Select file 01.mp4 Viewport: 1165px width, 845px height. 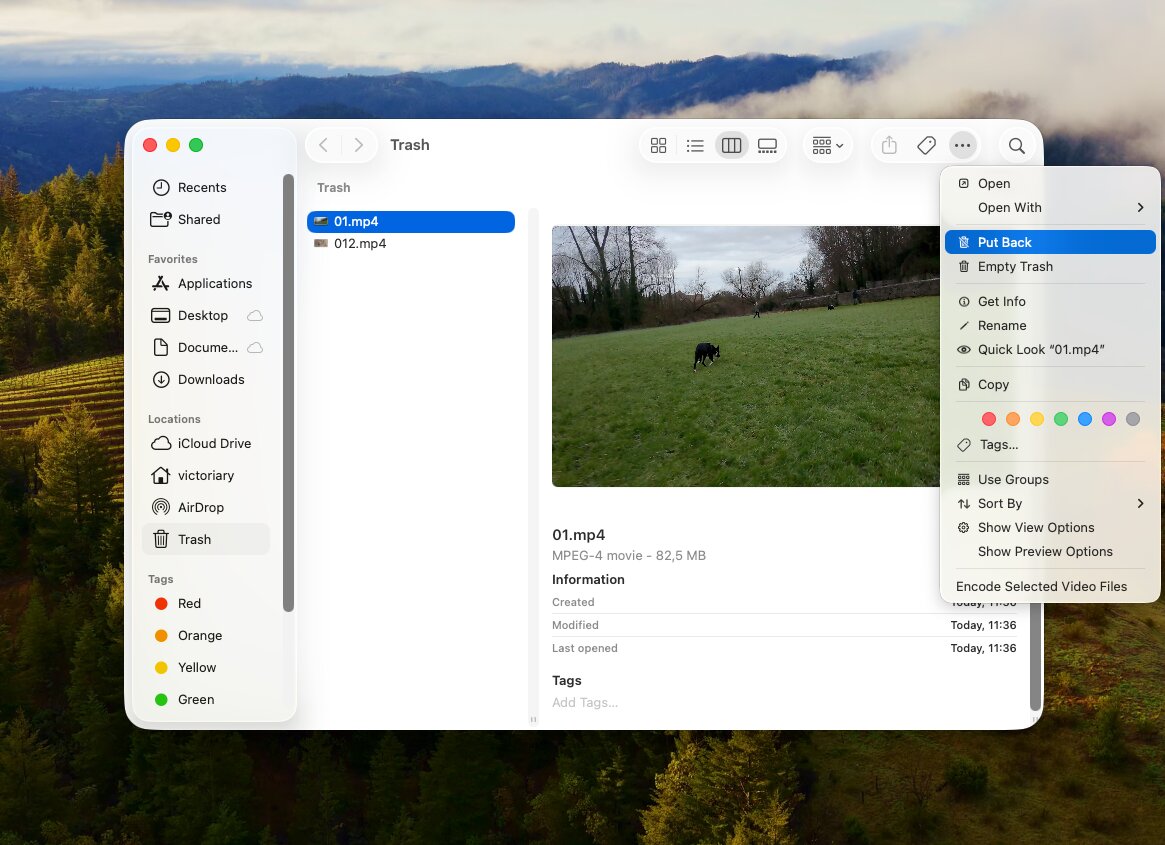(411, 221)
